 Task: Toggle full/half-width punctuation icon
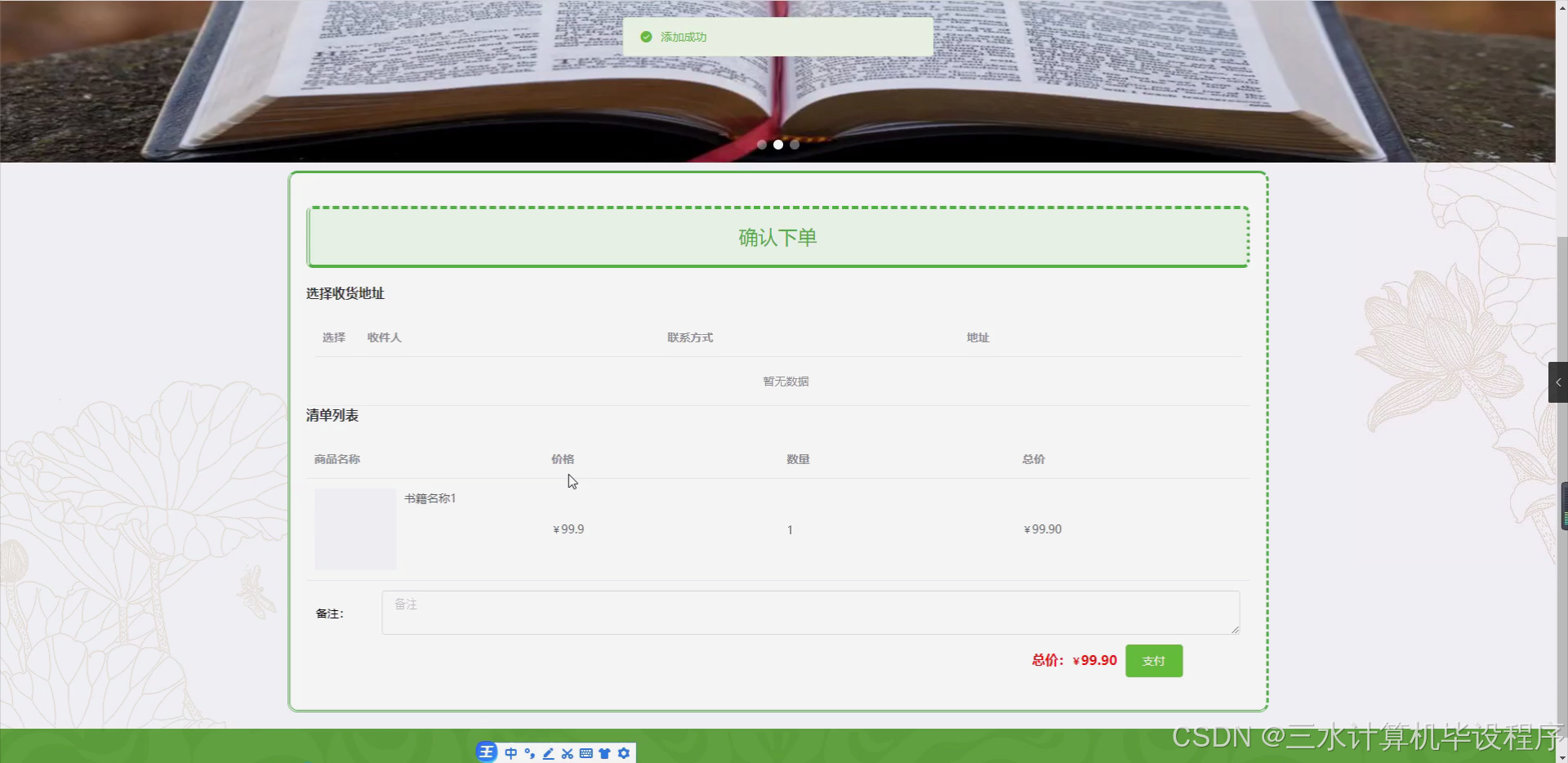tap(529, 752)
